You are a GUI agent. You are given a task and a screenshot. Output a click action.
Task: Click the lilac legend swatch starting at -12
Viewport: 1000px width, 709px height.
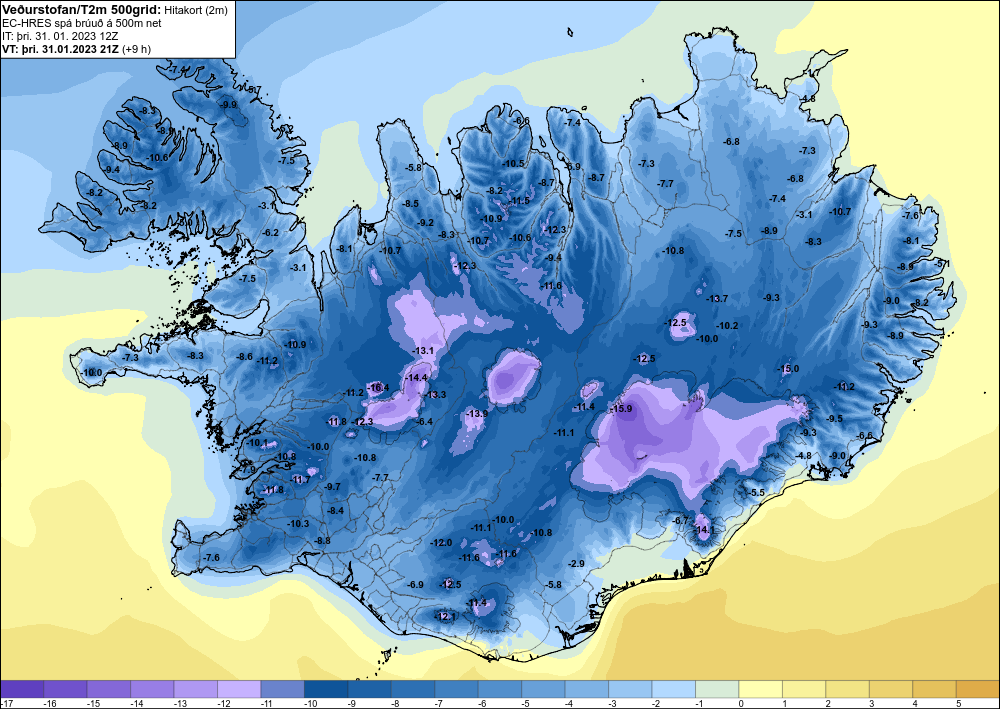(x=239, y=689)
